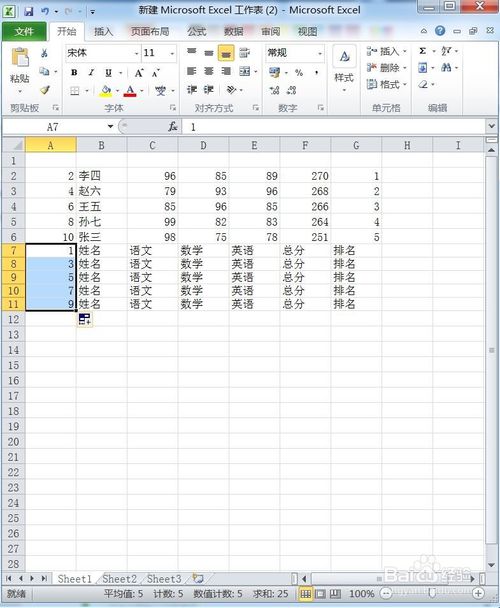Open the fill color dropdown arrow
This screenshot has height=608, width=500.
click(x=117, y=91)
